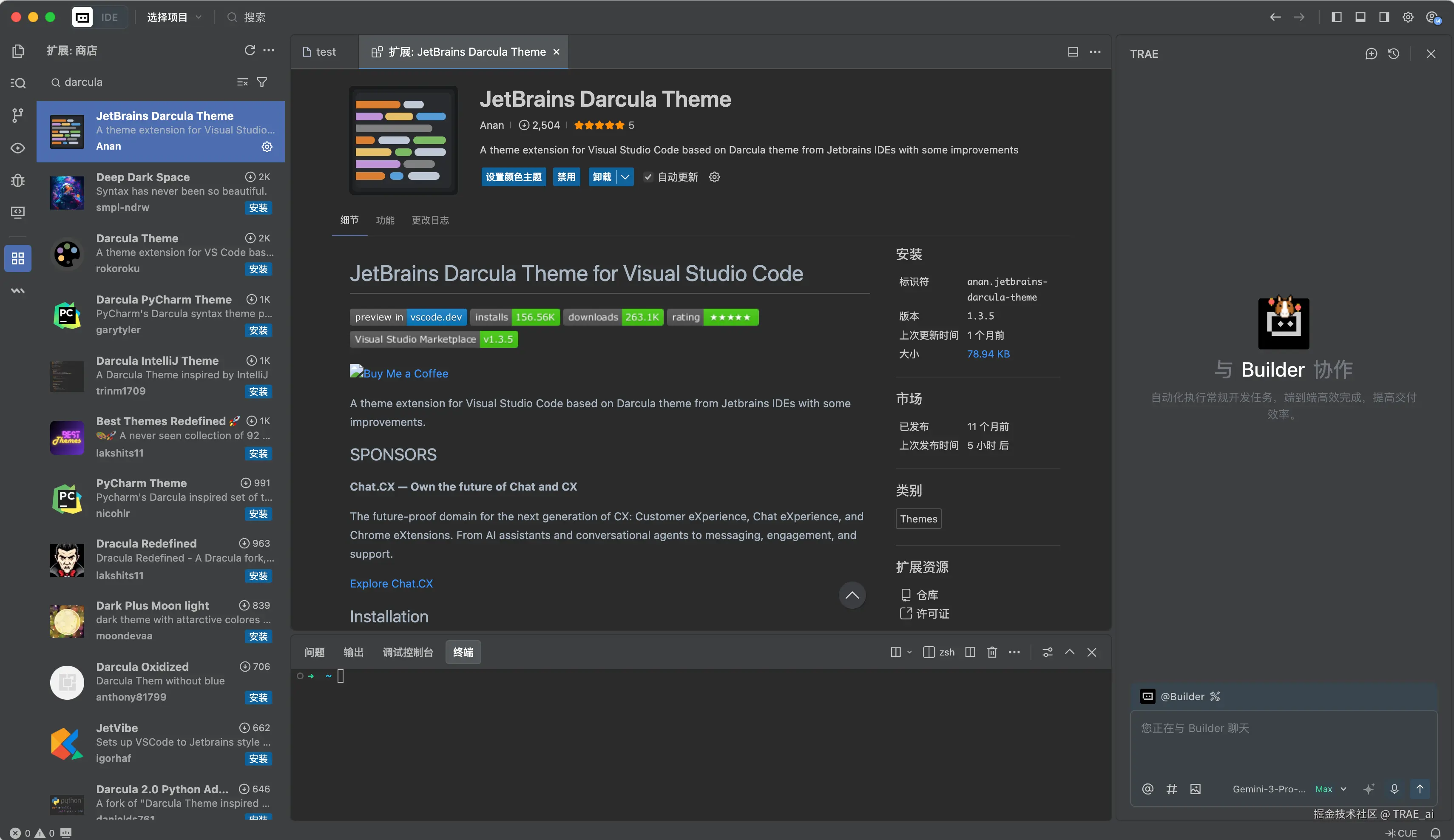Click the set color theme button
1454x840 pixels.
(x=514, y=177)
